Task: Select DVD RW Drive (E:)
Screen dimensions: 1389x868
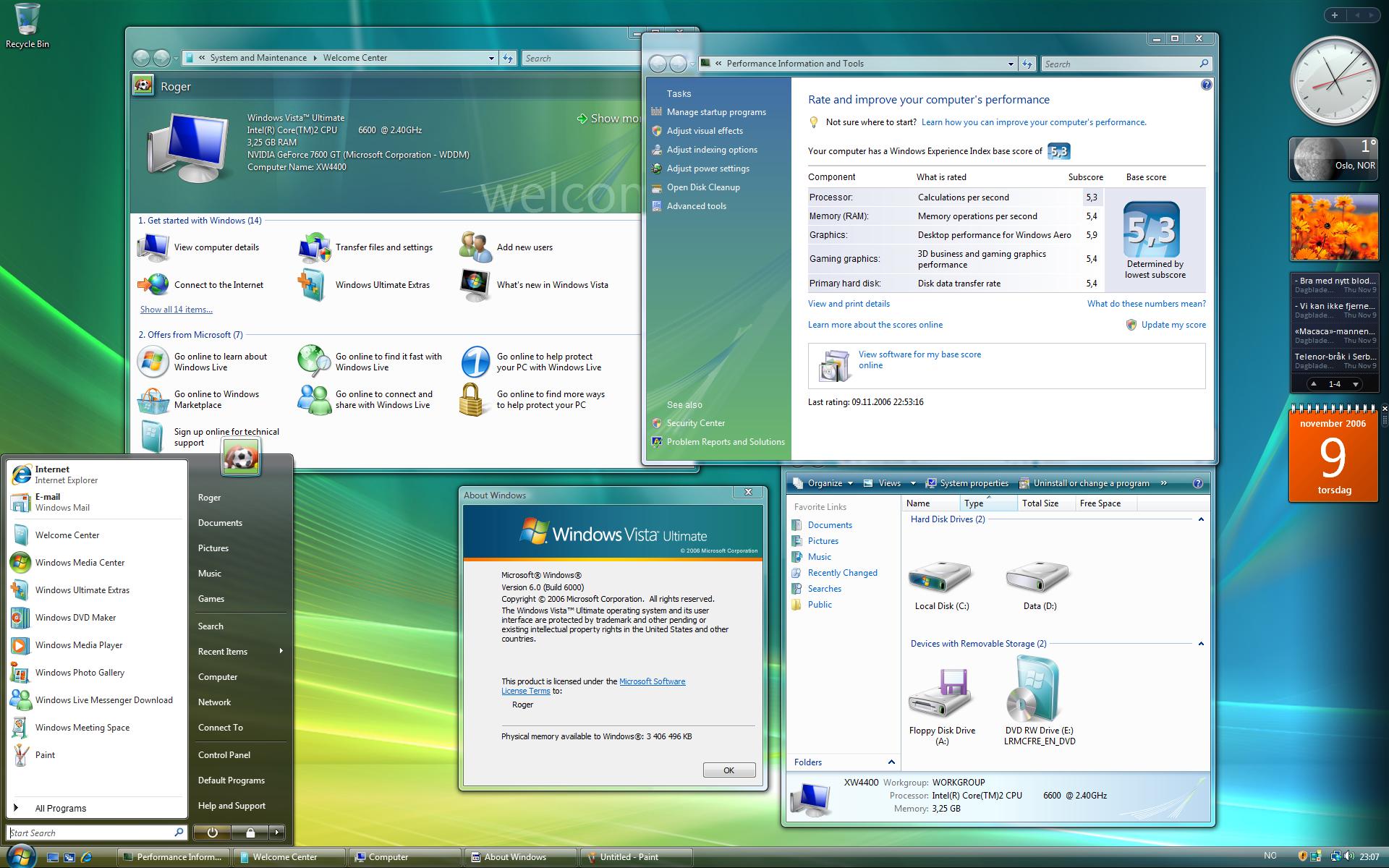Action: [1039, 700]
